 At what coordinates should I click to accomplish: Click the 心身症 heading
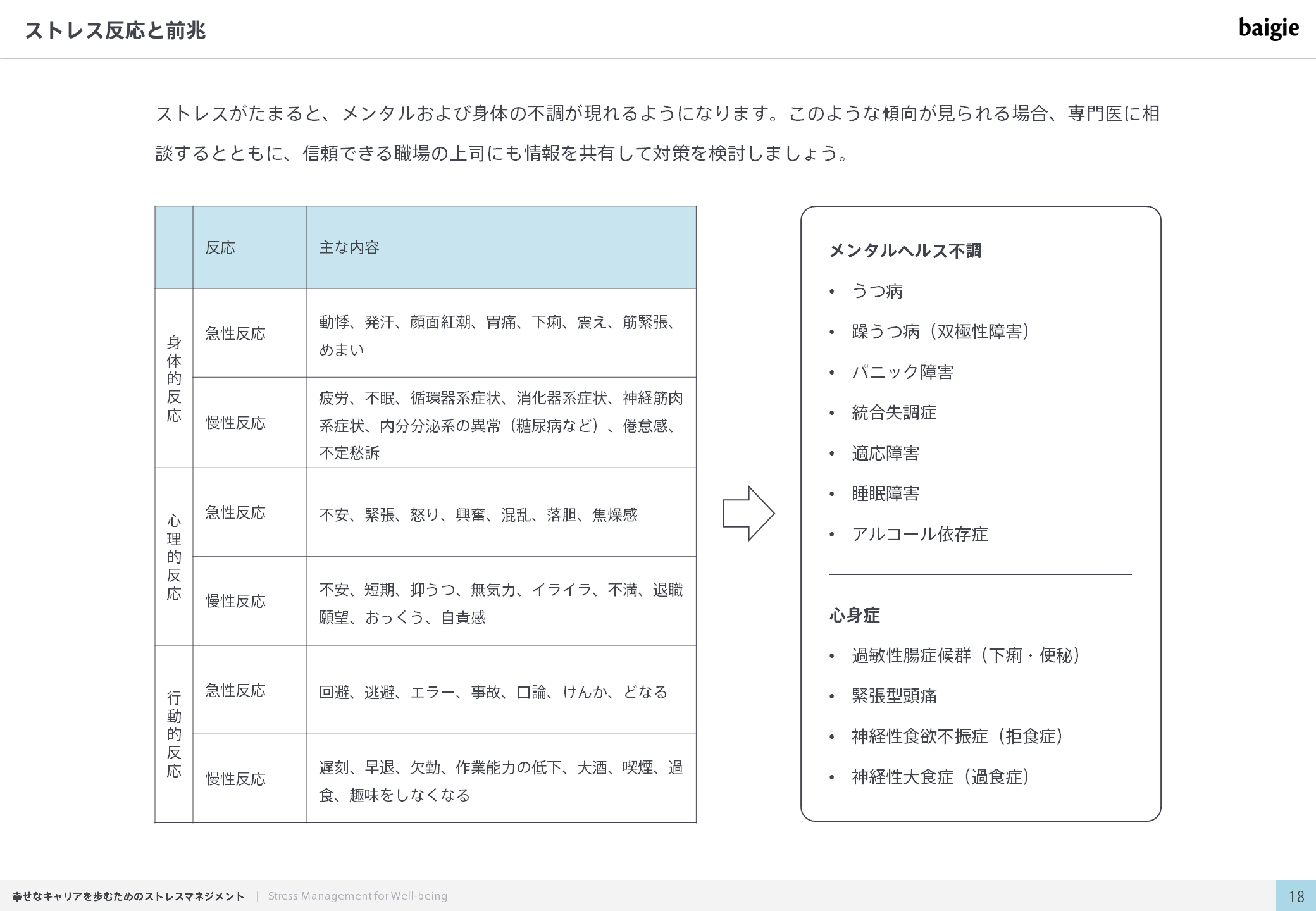(x=854, y=615)
